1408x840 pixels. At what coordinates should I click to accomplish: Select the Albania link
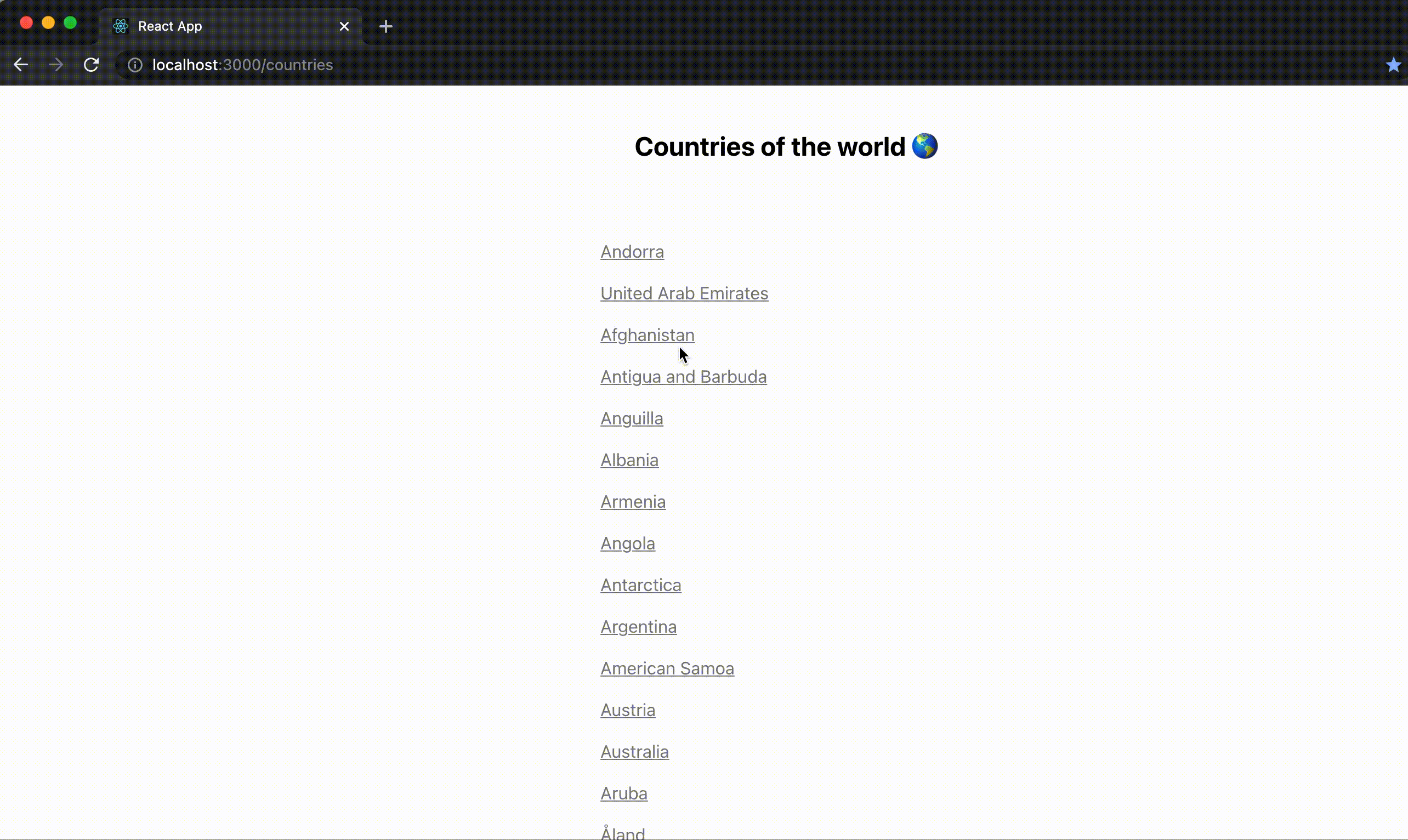629,460
